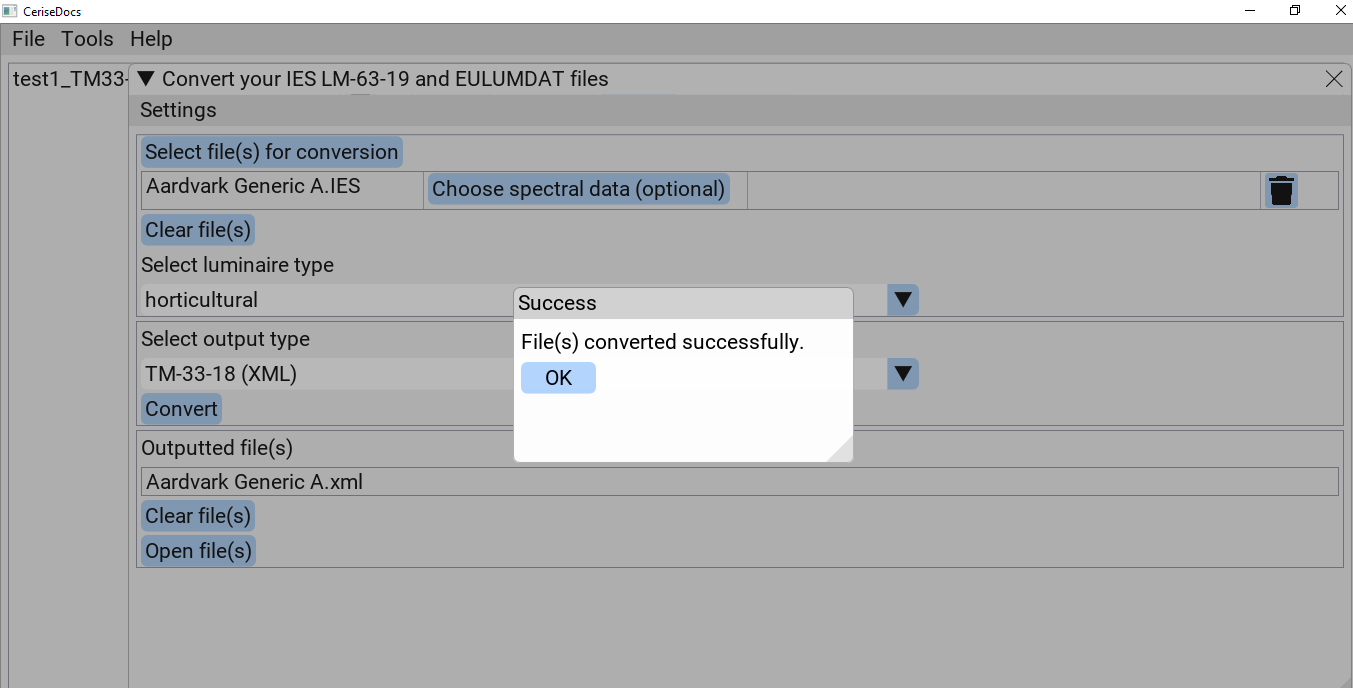Click Clear file(s) under input files
Viewport: 1353px width, 688px height.
coord(198,230)
